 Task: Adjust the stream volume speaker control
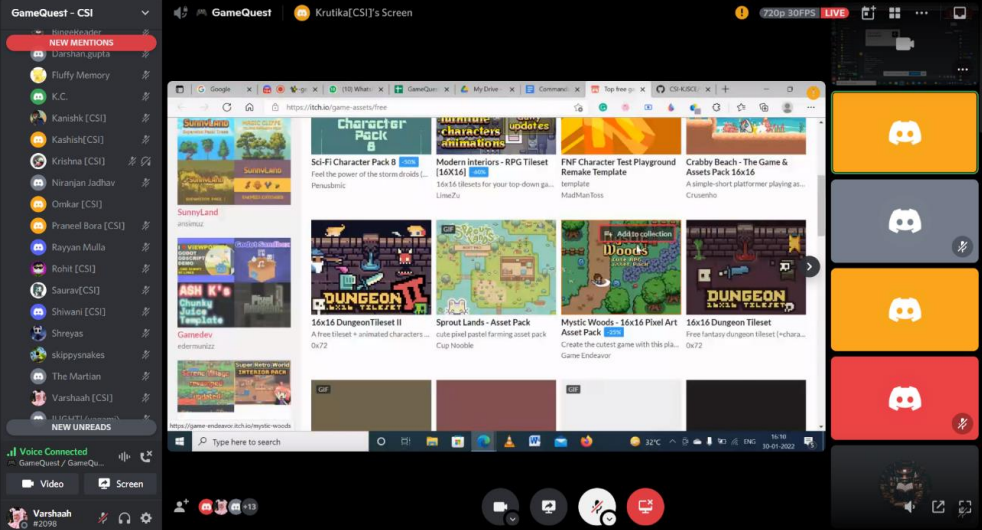(908, 507)
